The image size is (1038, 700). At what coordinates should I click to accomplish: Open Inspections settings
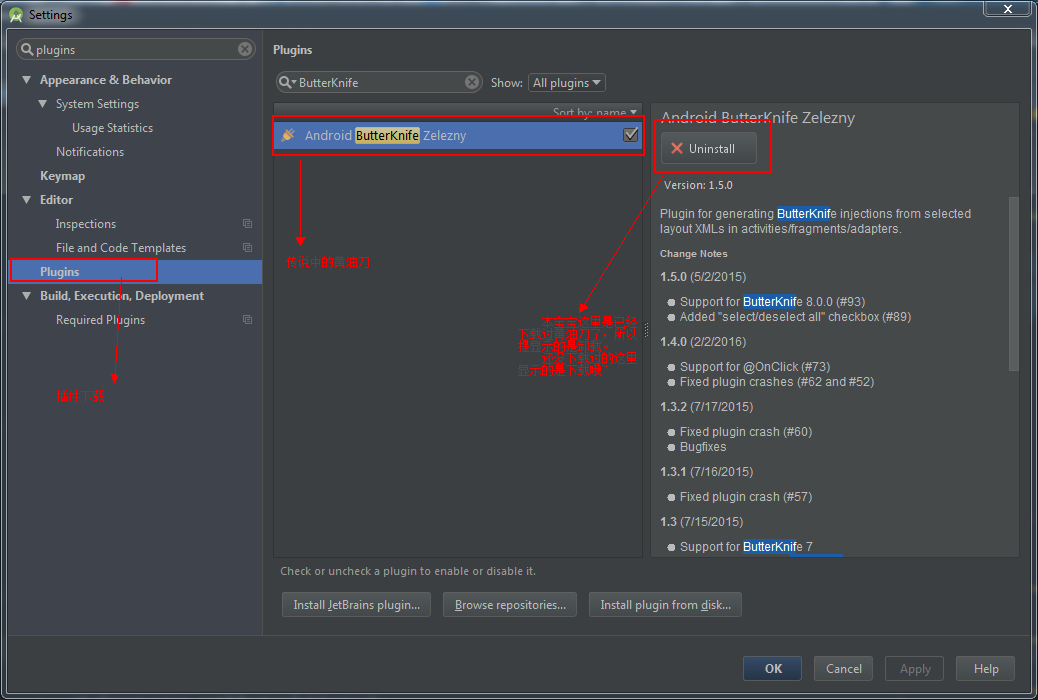tap(86, 224)
